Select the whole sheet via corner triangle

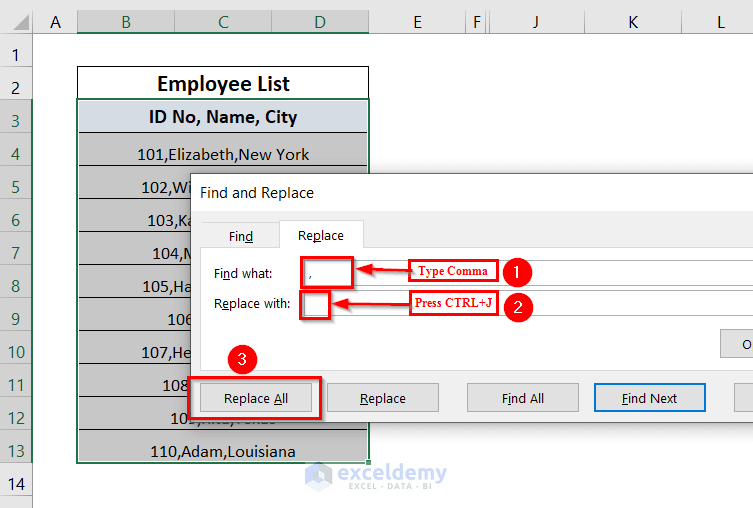(x=21, y=22)
